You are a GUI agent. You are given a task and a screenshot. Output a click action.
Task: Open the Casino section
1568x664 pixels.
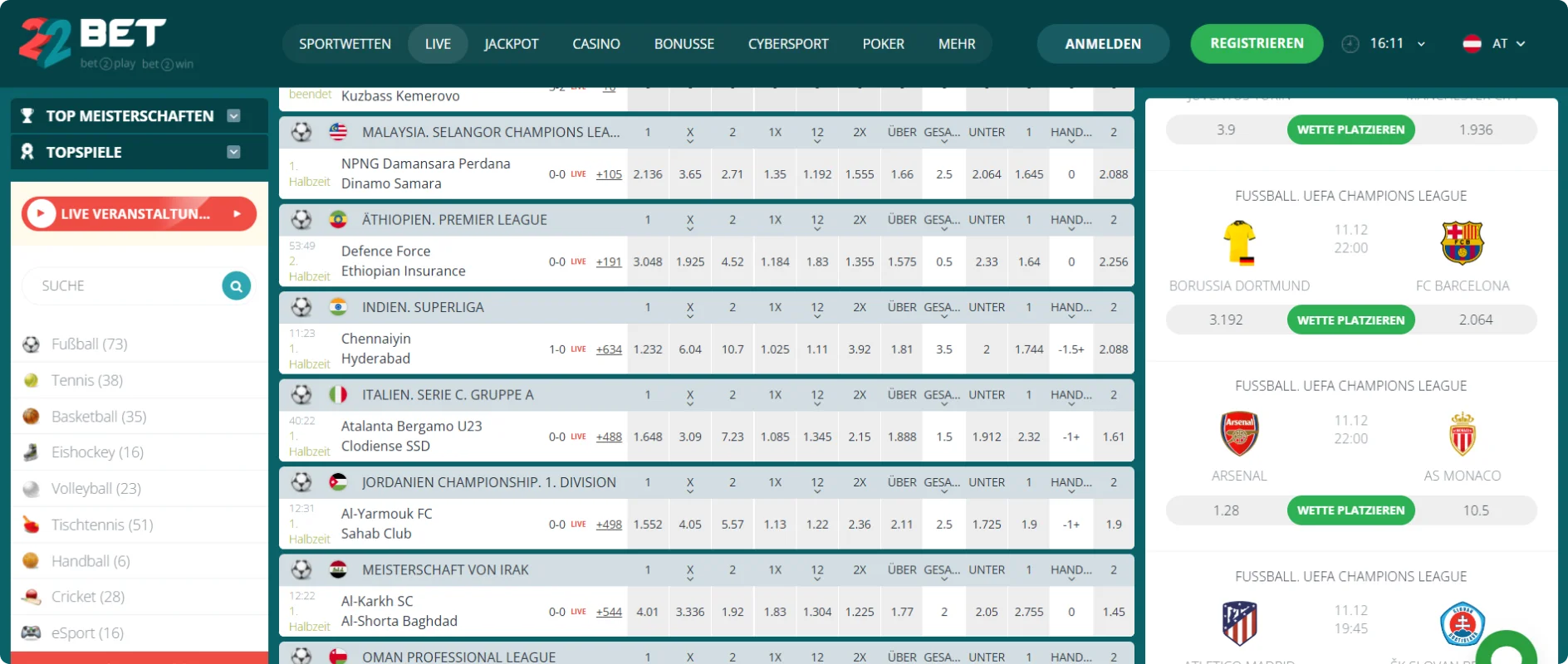596,44
